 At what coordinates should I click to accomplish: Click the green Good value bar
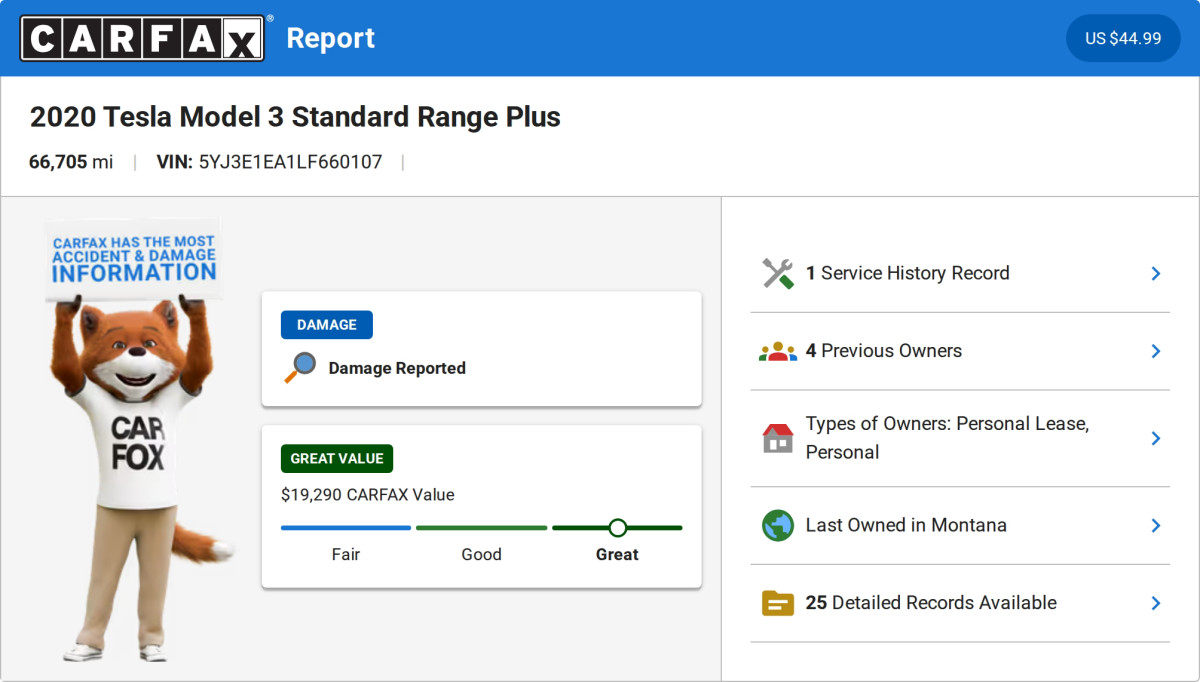click(481, 527)
